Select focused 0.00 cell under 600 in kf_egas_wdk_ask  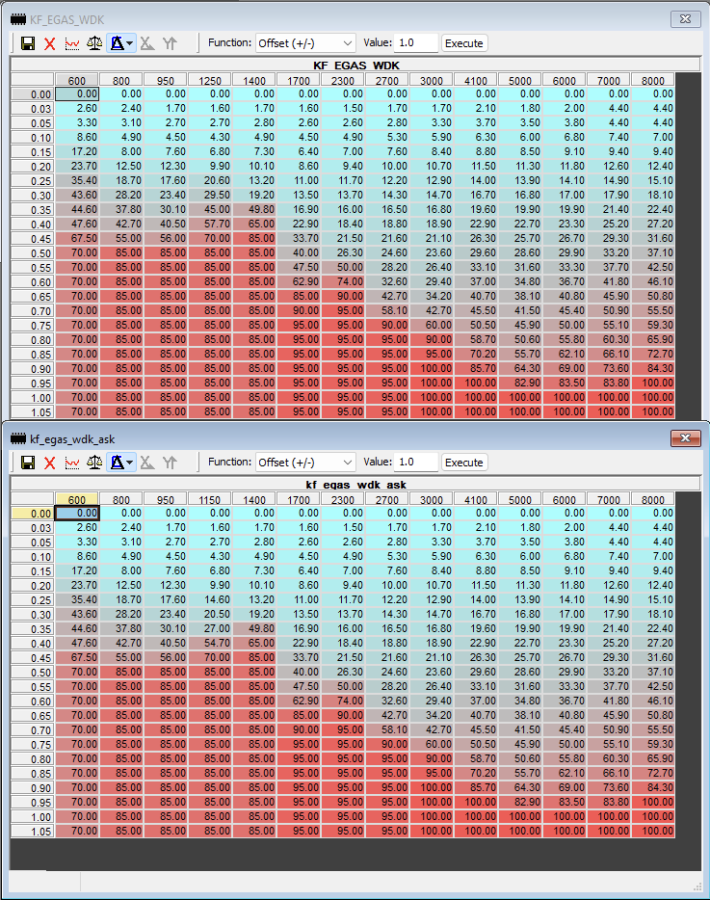point(77,513)
